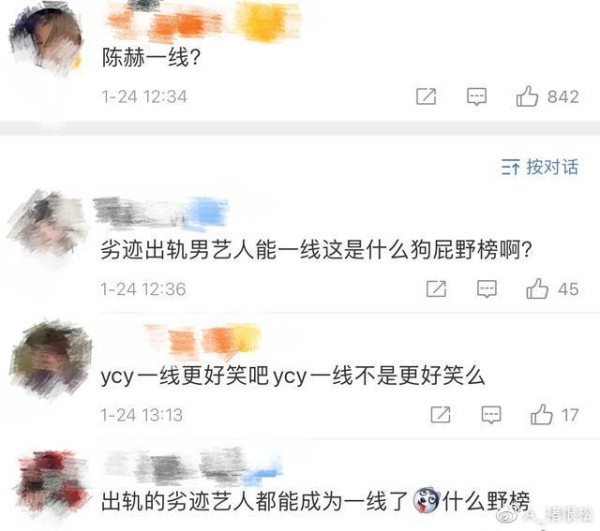Open replies for the 12:36 comment

point(487,289)
